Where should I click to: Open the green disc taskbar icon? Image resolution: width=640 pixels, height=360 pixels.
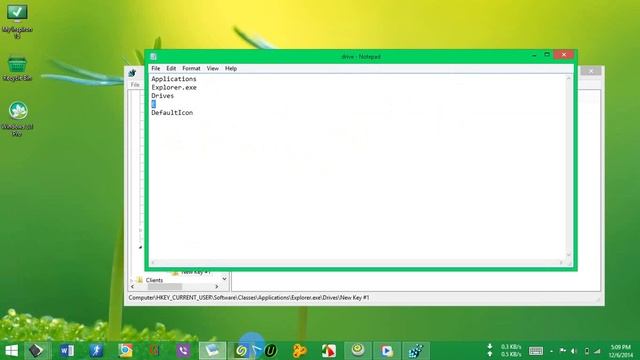tap(358, 351)
